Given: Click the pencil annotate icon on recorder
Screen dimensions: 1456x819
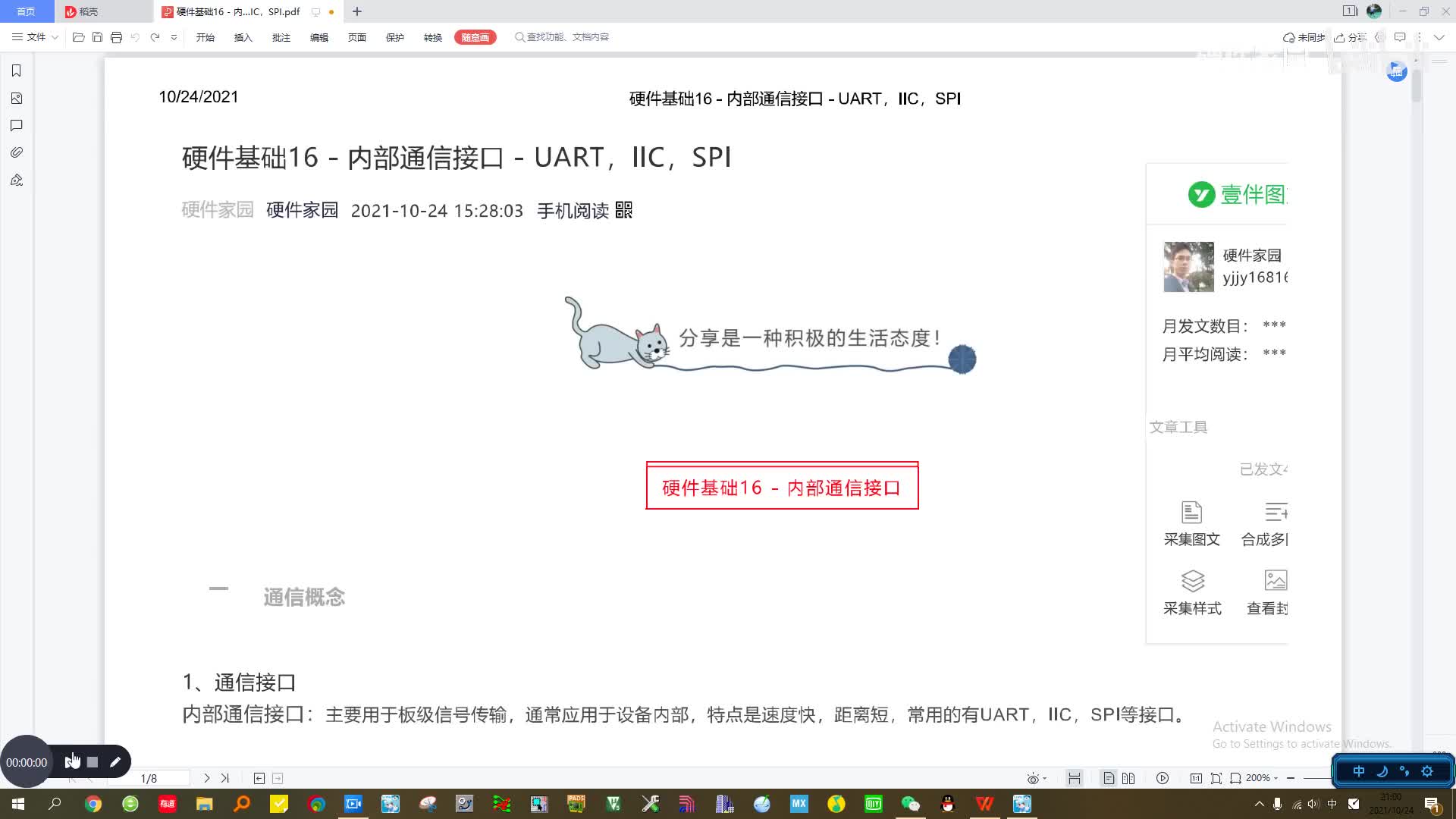Looking at the screenshot, I should tap(115, 762).
